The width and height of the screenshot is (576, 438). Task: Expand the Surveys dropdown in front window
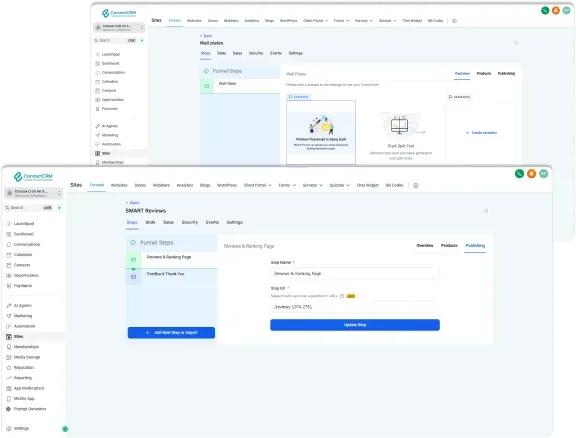coord(321,185)
